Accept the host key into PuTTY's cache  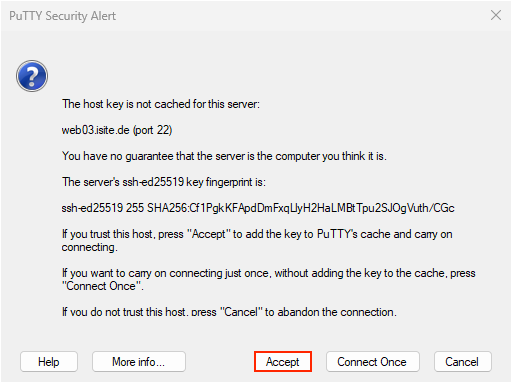tap(283, 362)
